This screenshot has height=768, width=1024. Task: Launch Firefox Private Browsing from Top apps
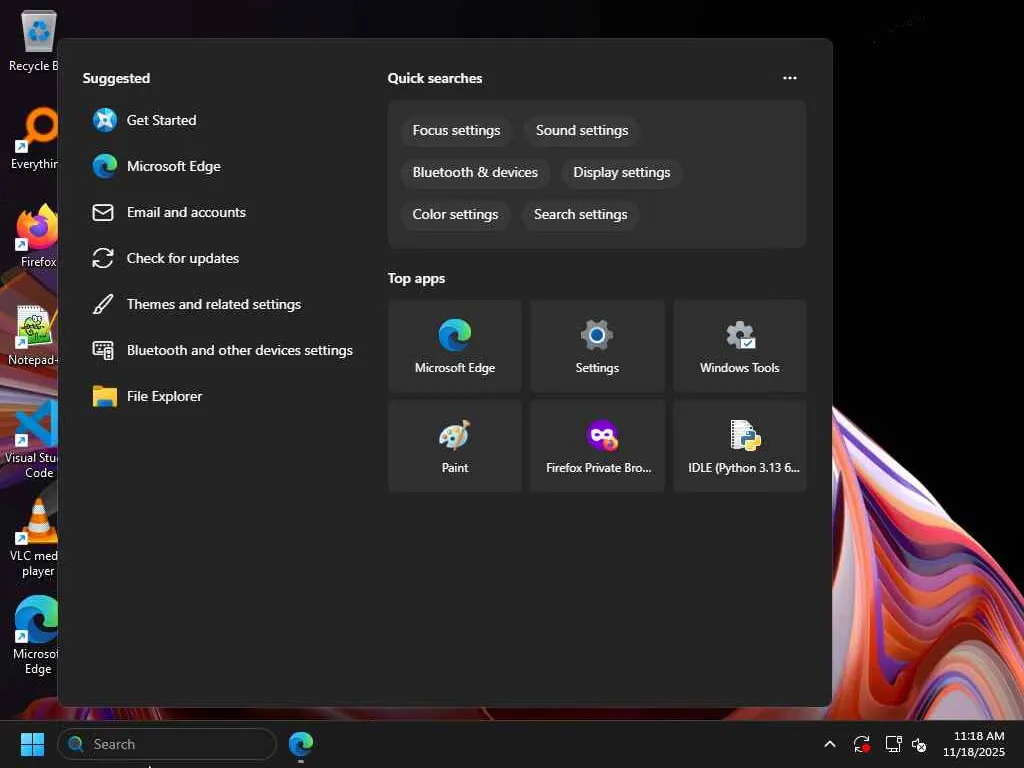point(597,446)
